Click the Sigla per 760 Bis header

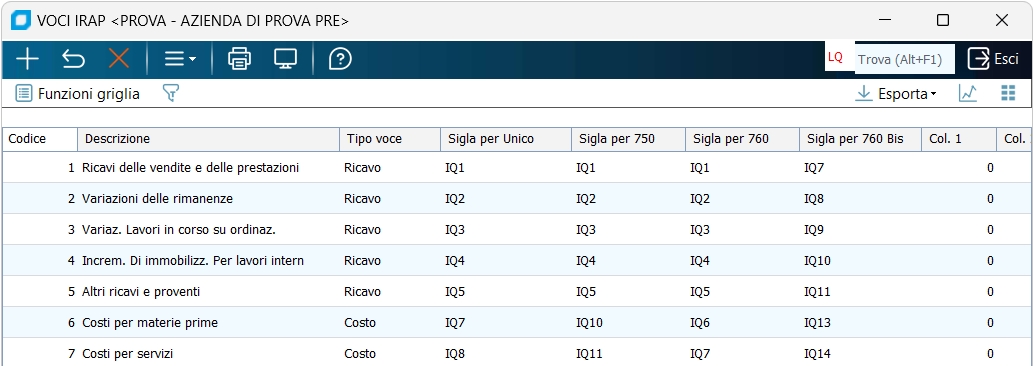pyautogui.click(x=860, y=139)
